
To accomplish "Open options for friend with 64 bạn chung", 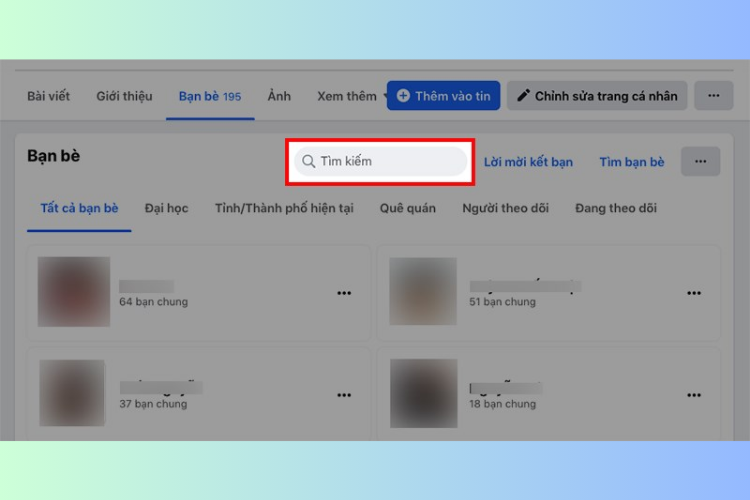I will click(x=344, y=293).
